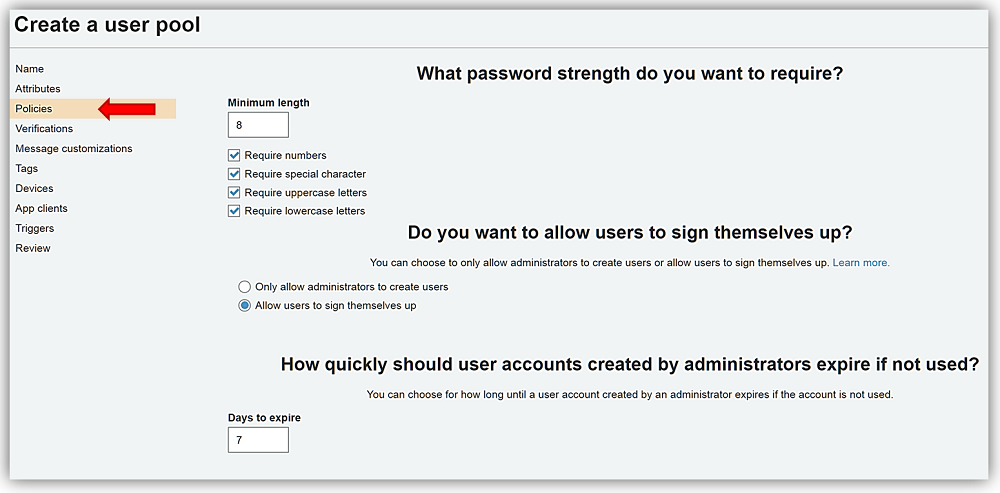Disable Require uppercase letters checkbox
Viewport: 1000px width, 493px height.
[x=234, y=193]
